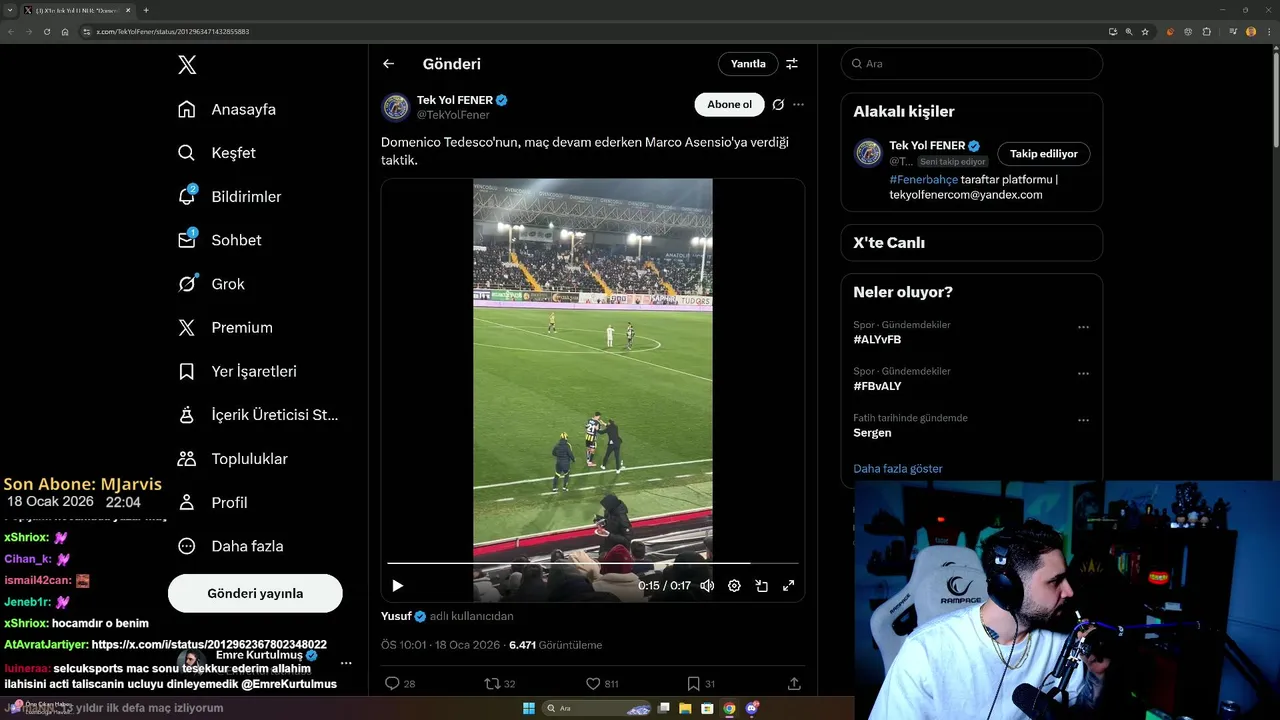This screenshot has width=1280, height=720.
Task: Click the Ara search field on X
Action: (x=972, y=64)
